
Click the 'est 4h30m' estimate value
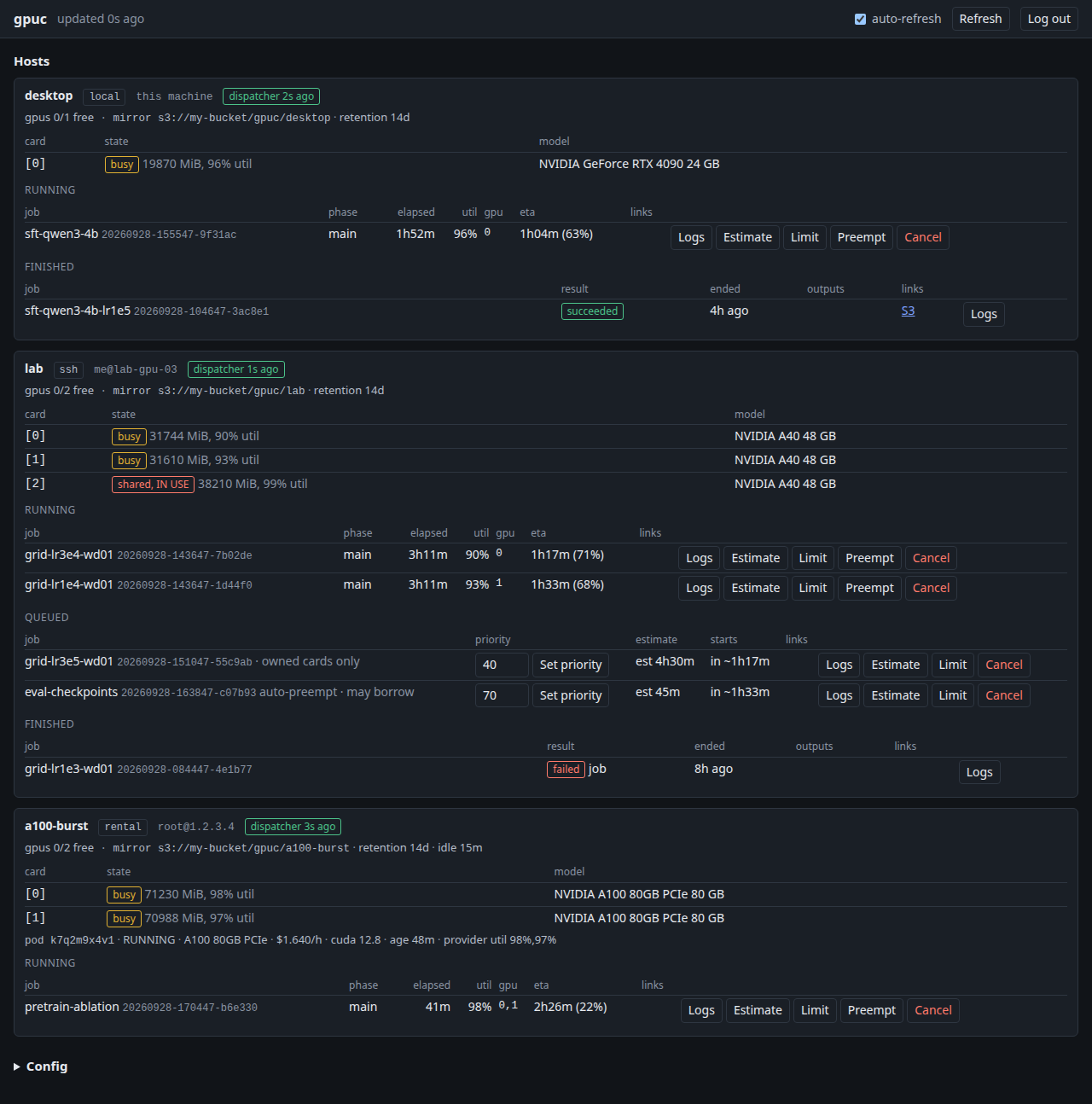(x=665, y=661)
